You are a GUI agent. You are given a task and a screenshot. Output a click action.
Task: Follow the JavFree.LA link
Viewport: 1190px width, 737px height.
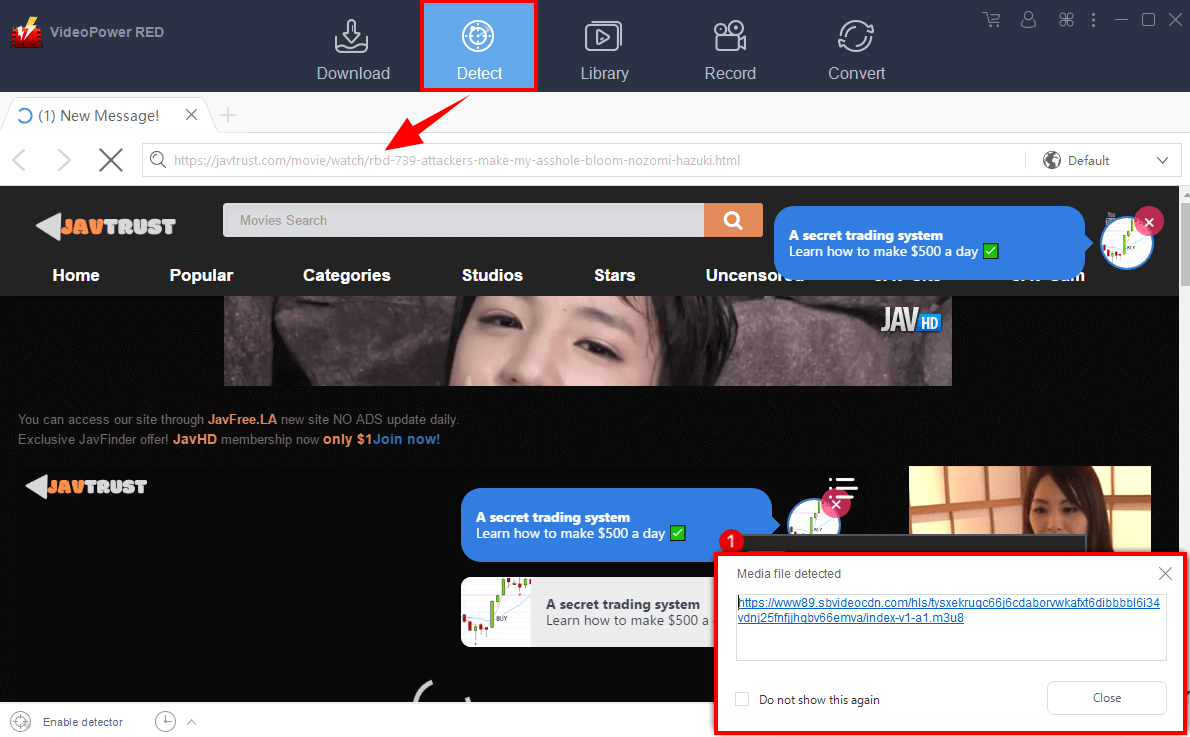pos(242,419)
